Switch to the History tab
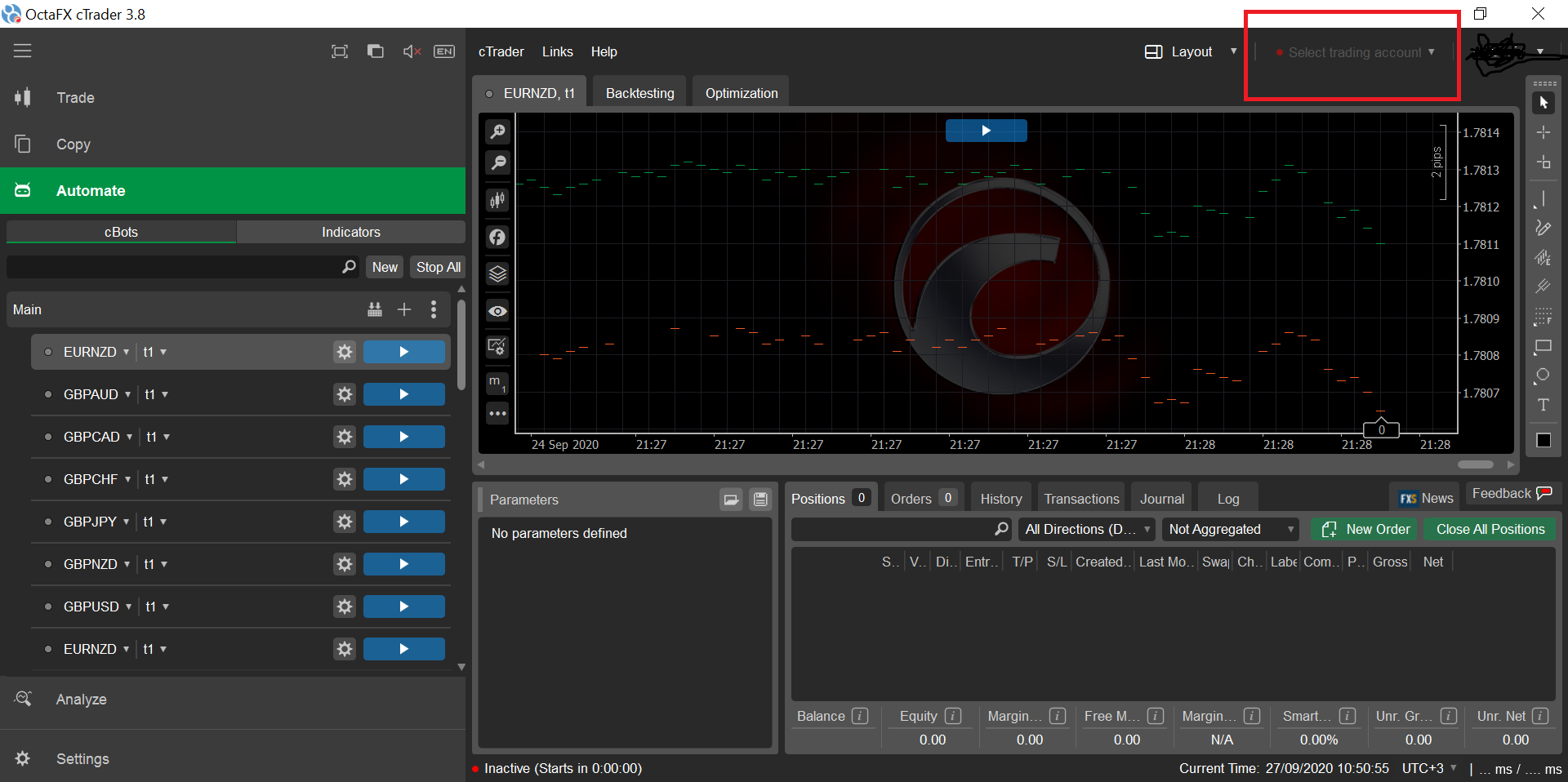 click(x=1001, y=499)
